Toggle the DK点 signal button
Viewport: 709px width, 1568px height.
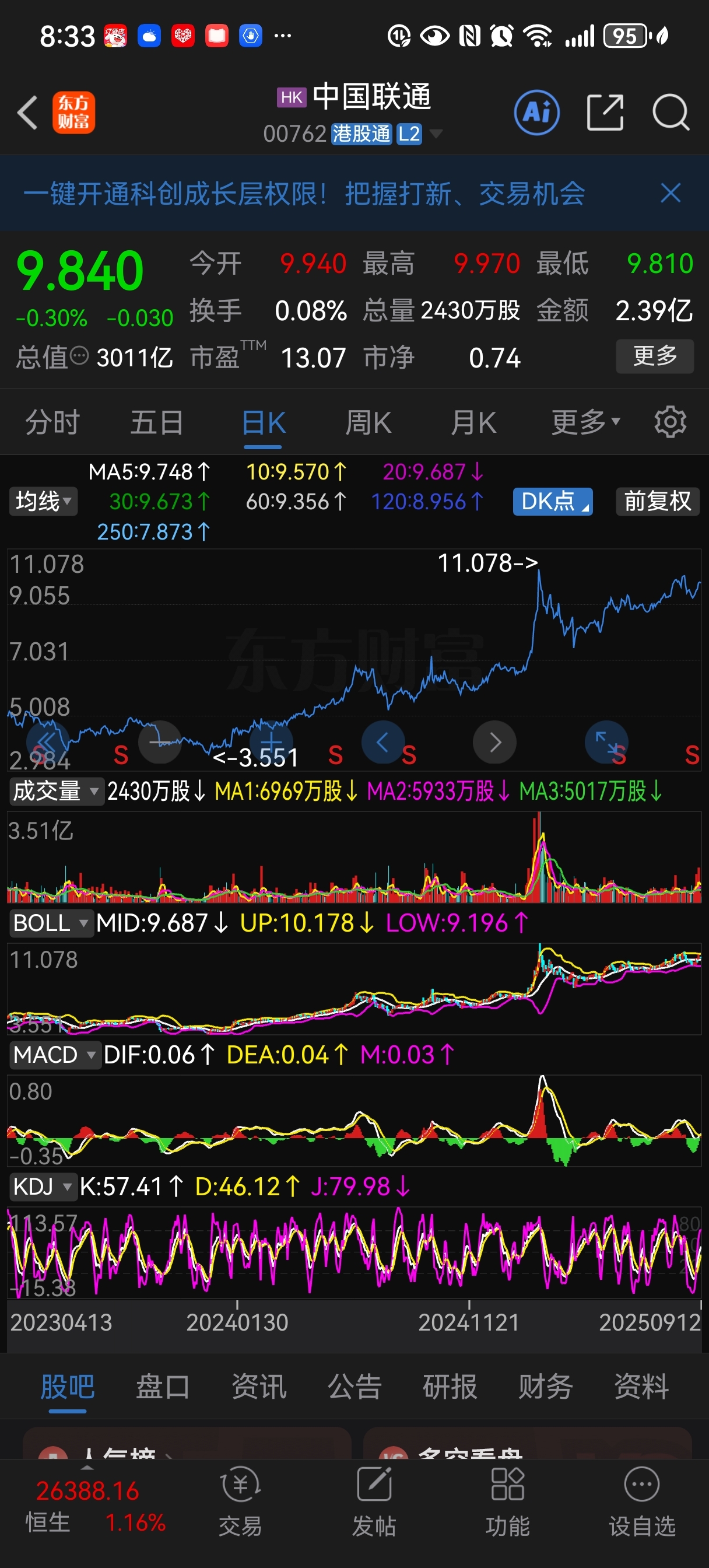(553, 502)
